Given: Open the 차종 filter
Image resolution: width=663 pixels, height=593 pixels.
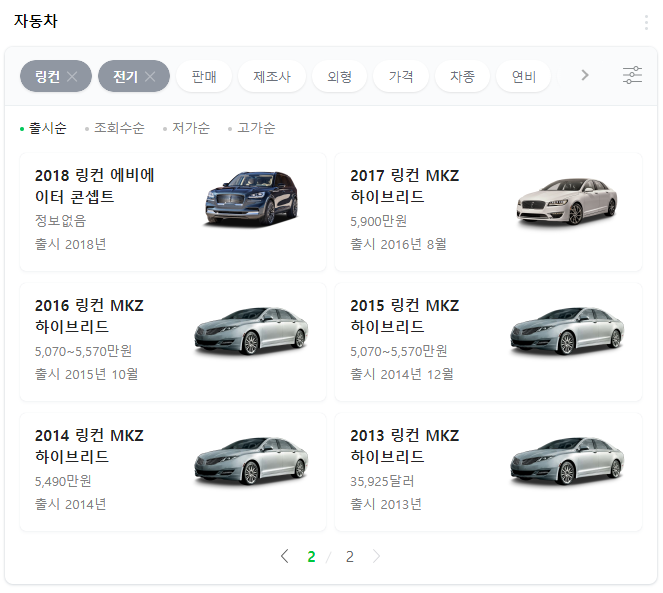Looking at the screenshot, I should pyautogui.click(x=462, y=77).
